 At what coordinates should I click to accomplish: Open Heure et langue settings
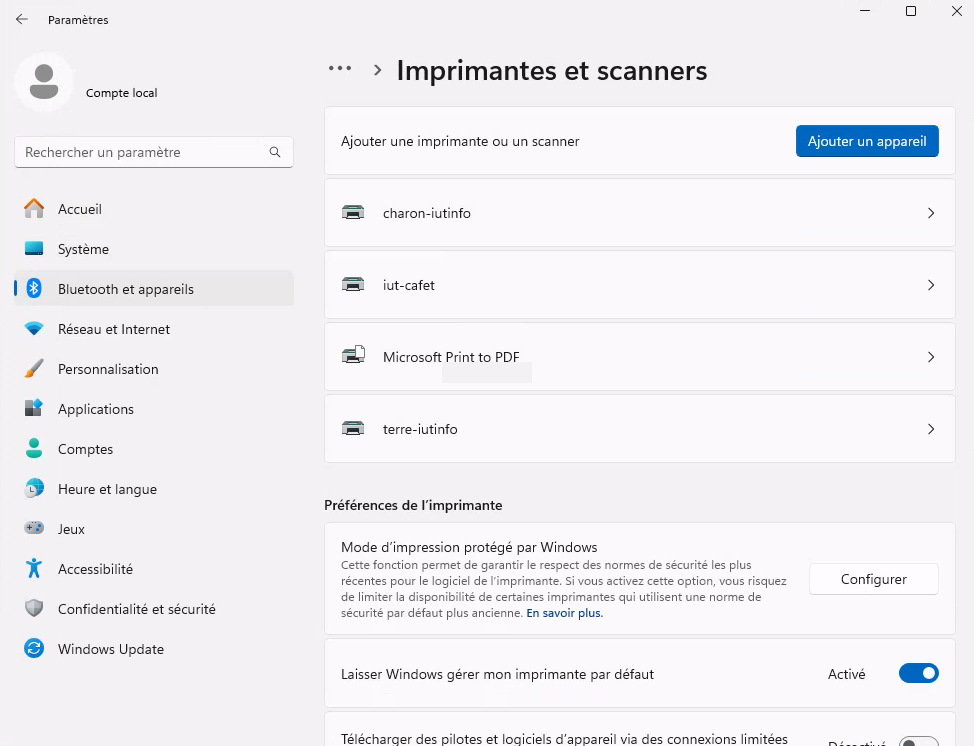click(153, 488)
